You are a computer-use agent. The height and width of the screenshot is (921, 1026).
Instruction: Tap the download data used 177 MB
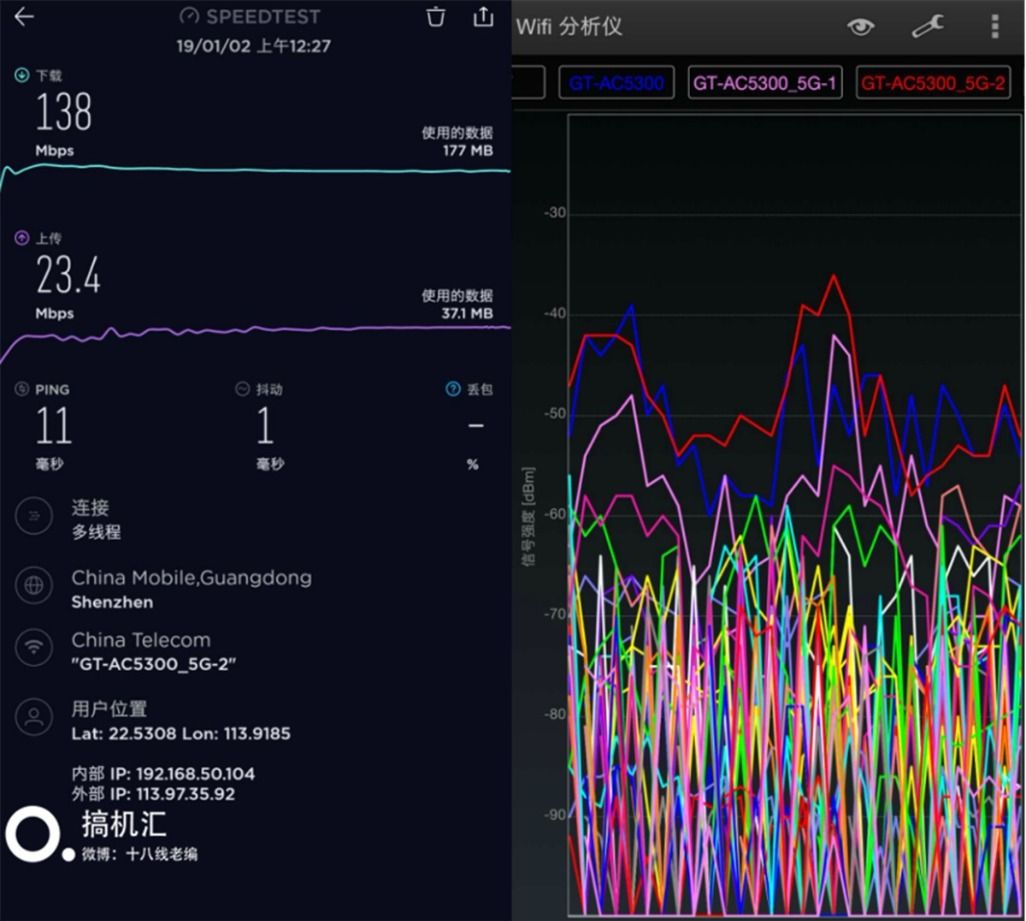(467, 150)
